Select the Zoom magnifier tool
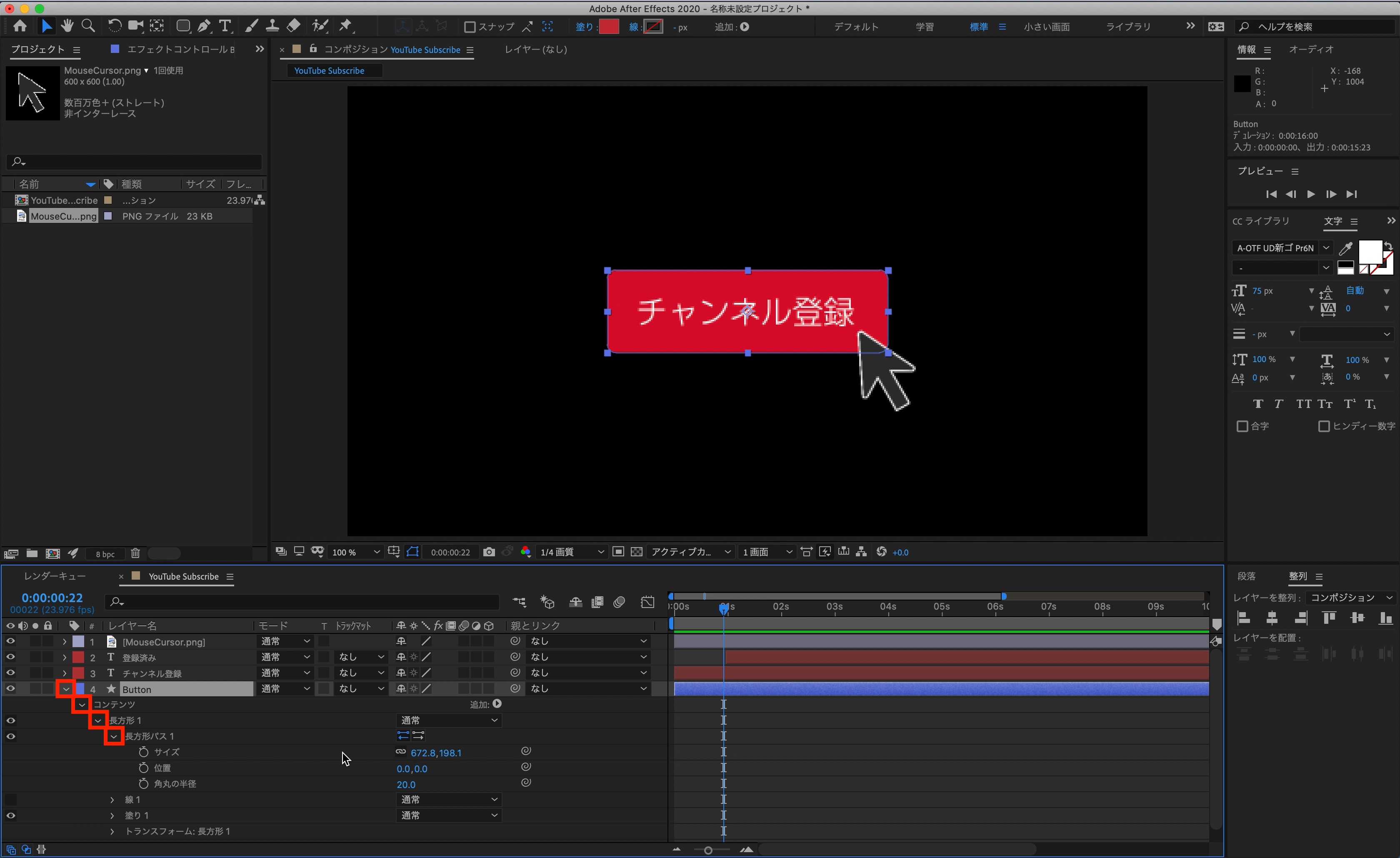 tap(88, 26)
